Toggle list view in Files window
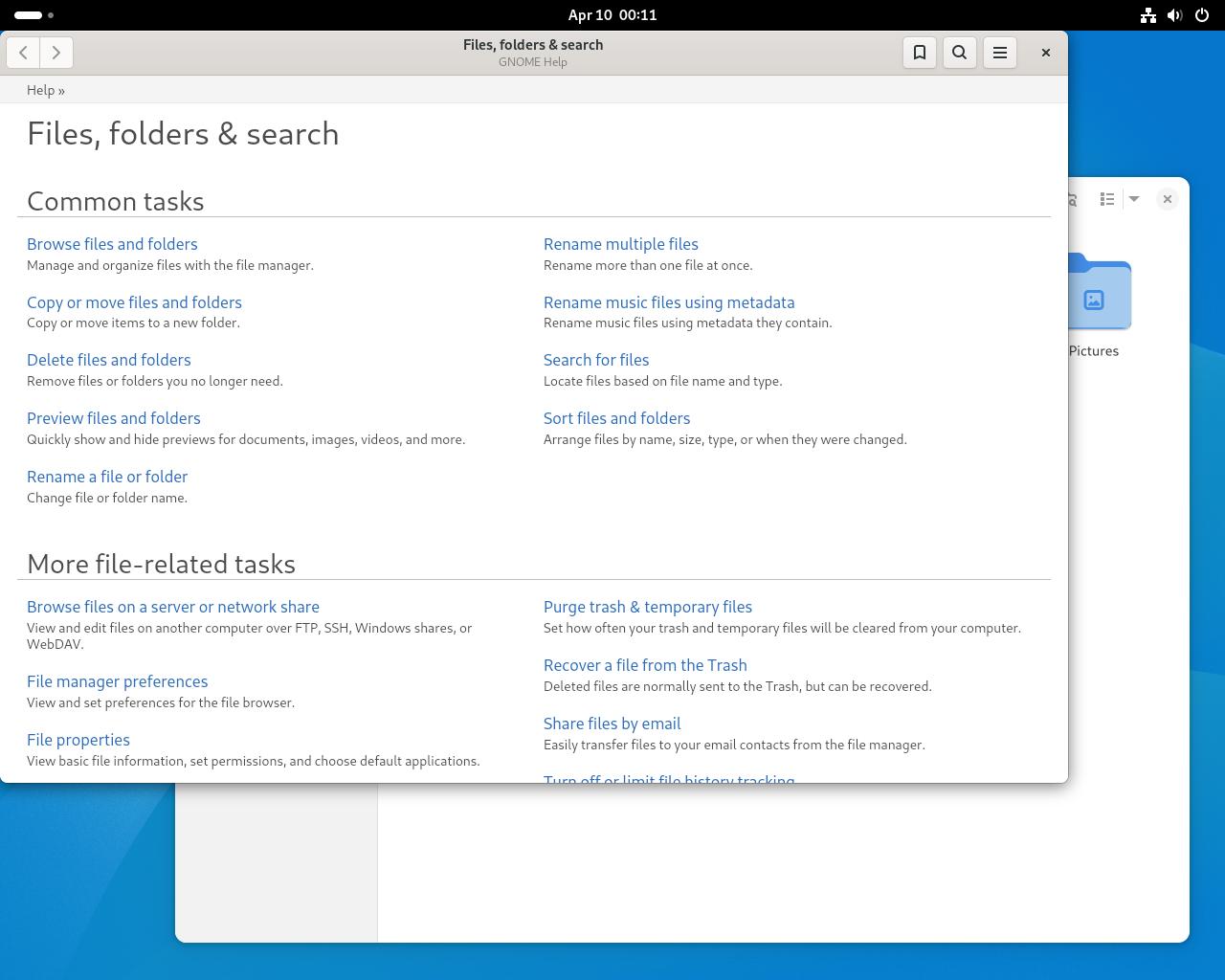 click(1107, 199)
